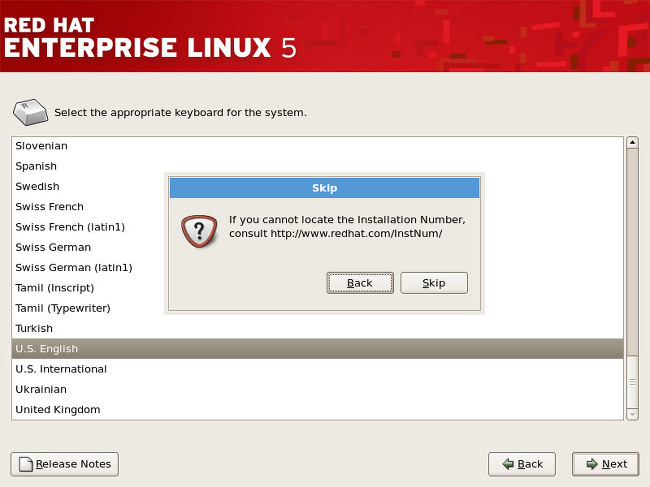Select United Kingdom keyboard
650x487 pixels.
[317, 410]
